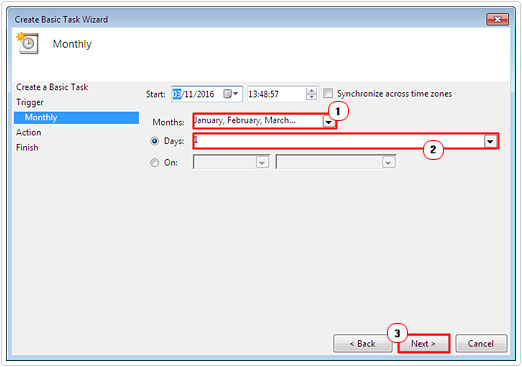522x367 pixels.
Task: Select the Monthly step in sidebar
Action: coord(76,118)
